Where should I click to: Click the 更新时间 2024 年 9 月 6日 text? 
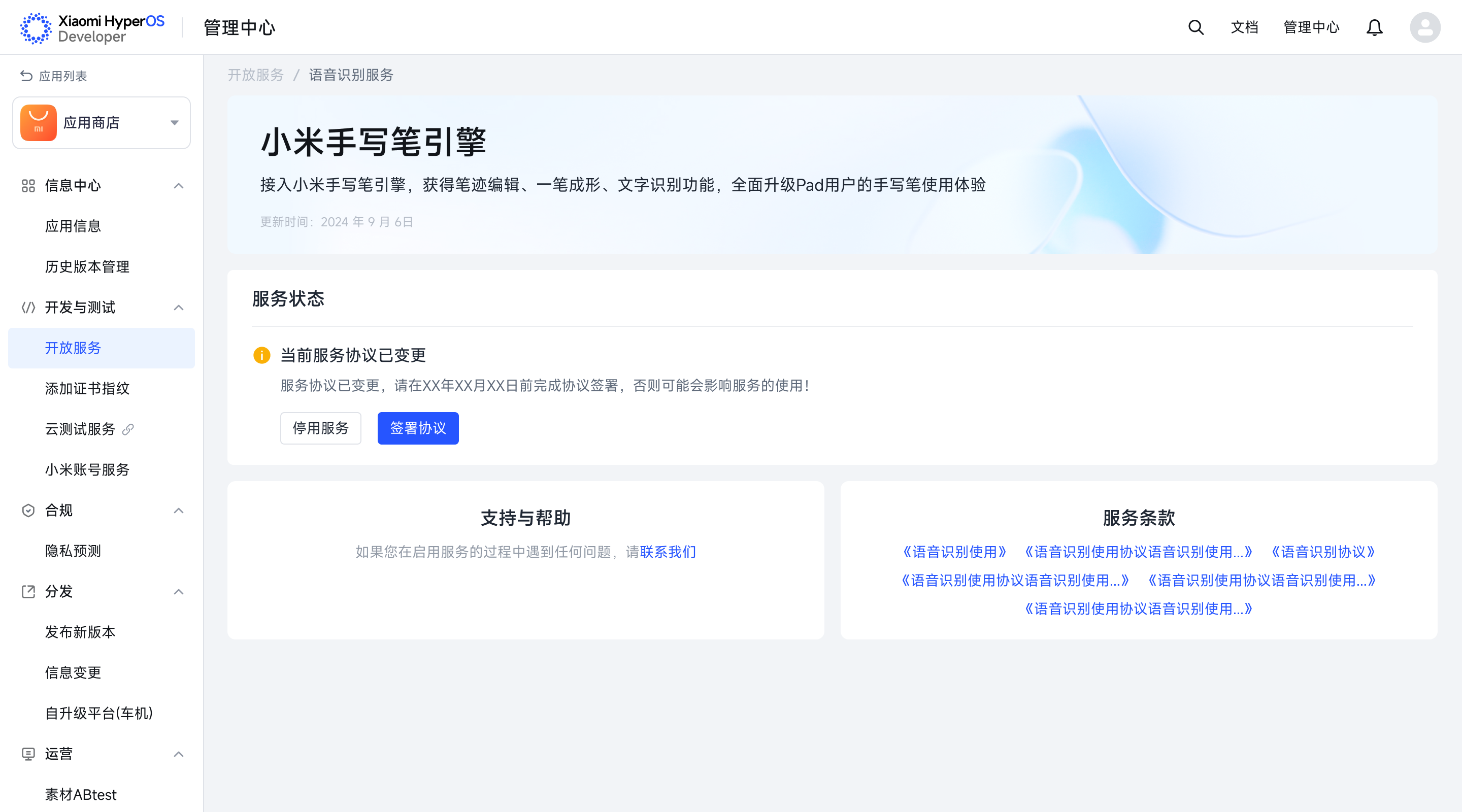pyautogui.click(x=337, y=222)
